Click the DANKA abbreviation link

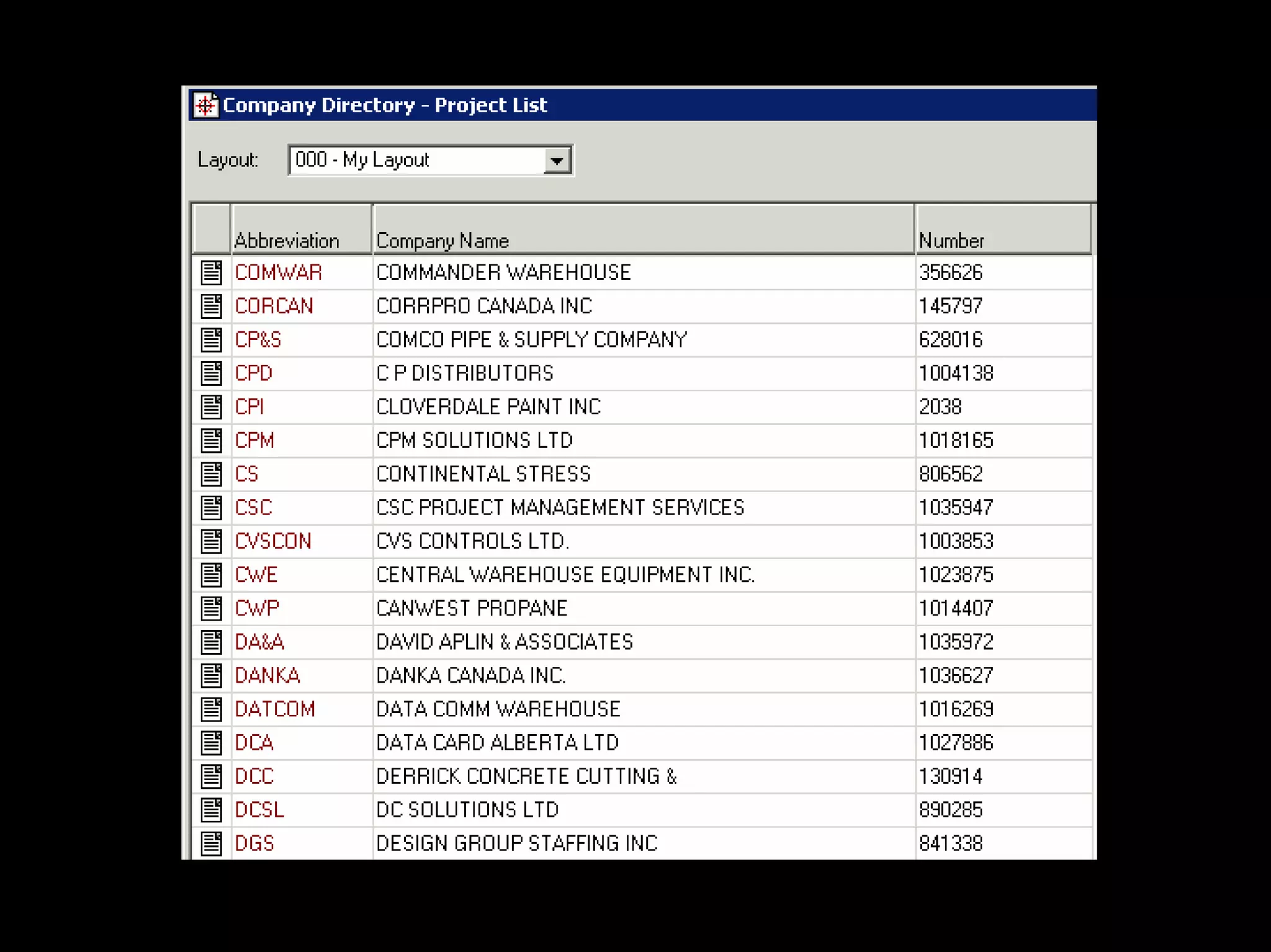pos(267,675)
